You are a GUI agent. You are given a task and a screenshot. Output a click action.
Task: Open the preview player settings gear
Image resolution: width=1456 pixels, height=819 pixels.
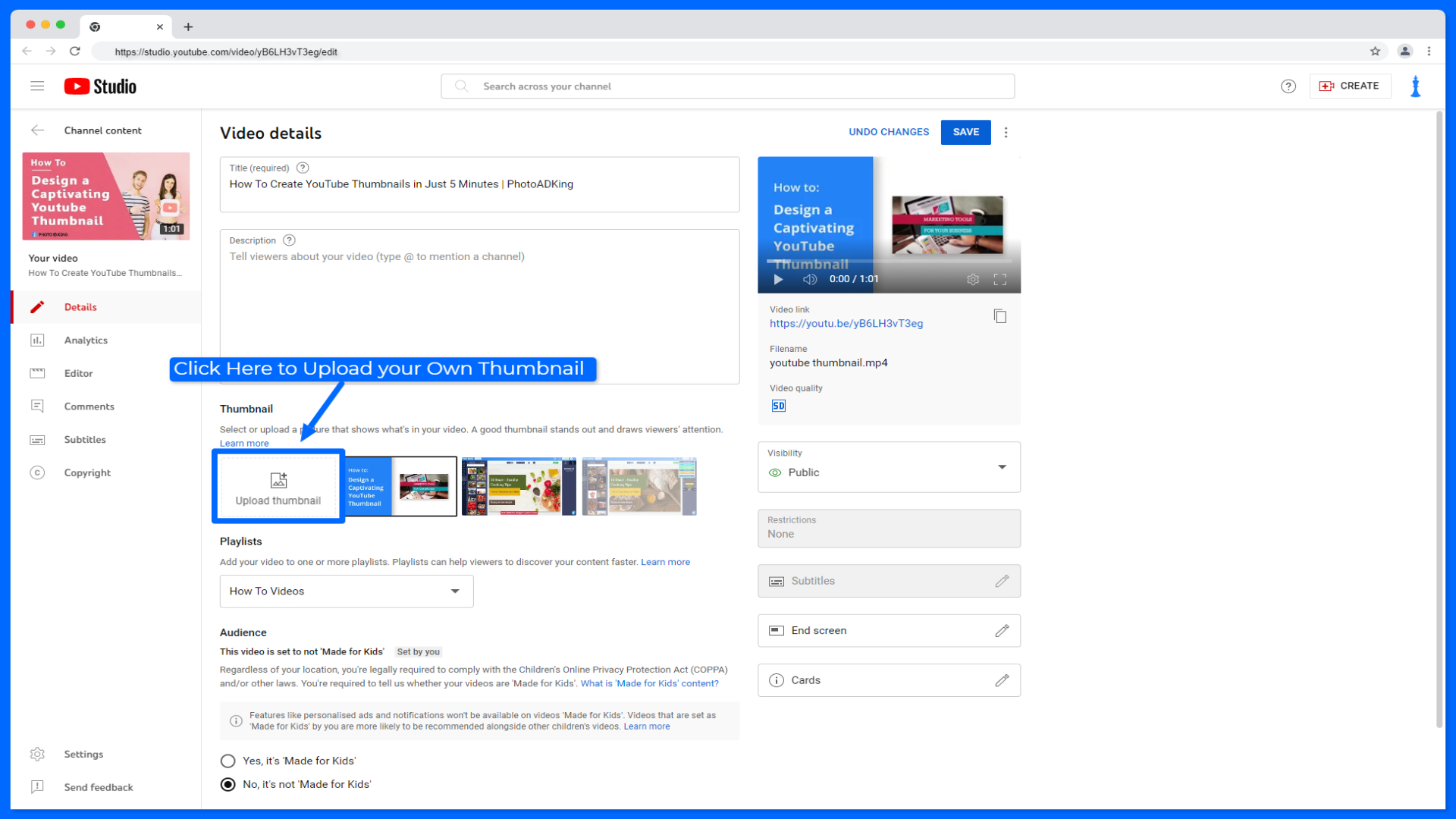[x=972, y=280]
